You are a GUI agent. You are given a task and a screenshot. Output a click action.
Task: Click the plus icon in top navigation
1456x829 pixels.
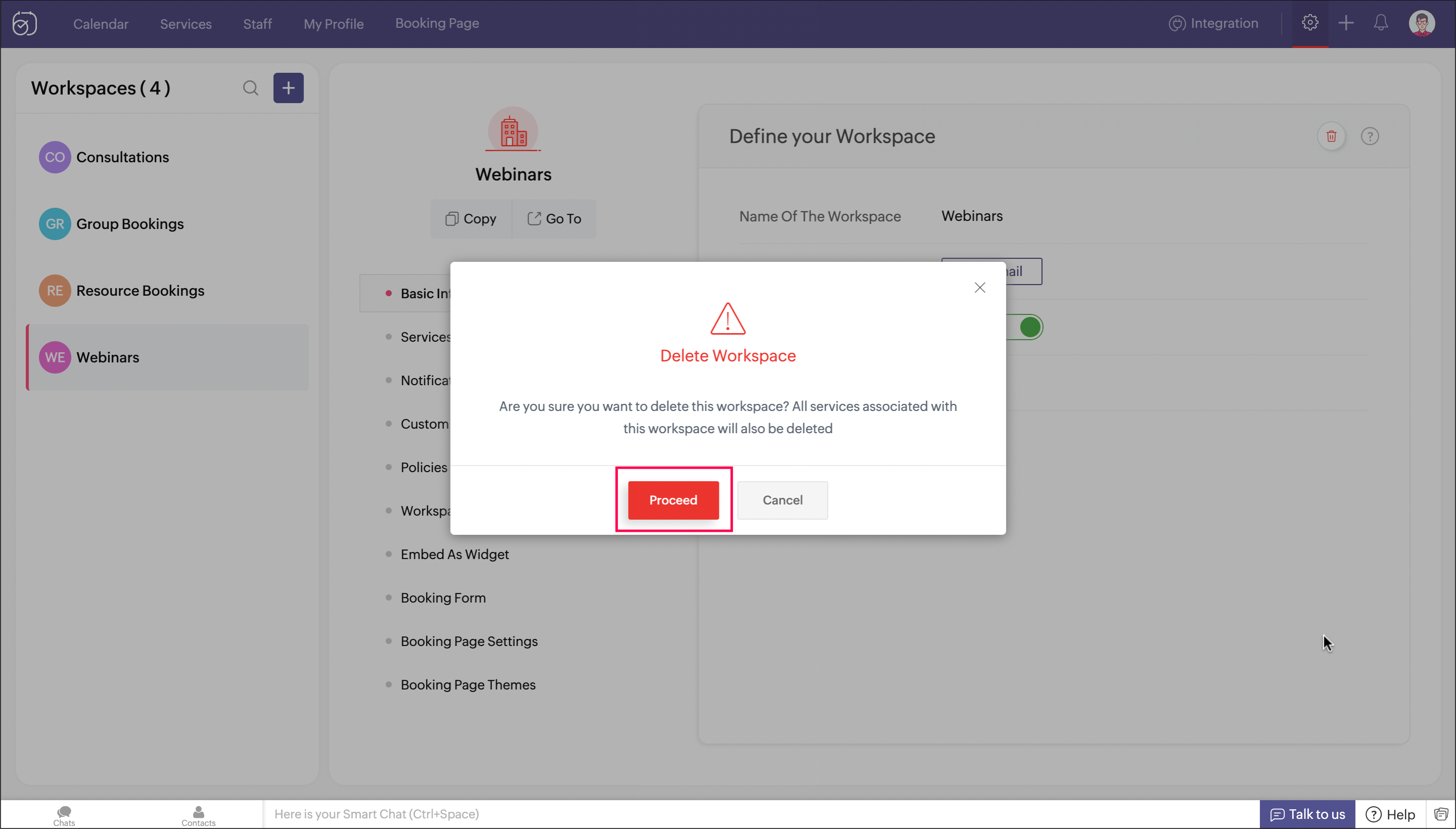(x=1345, y=23)
